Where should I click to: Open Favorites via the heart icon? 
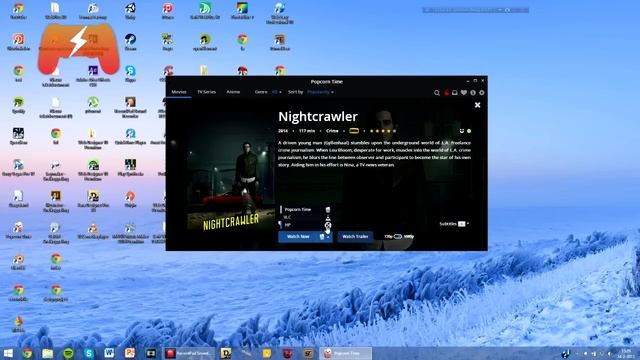[464, 93]
